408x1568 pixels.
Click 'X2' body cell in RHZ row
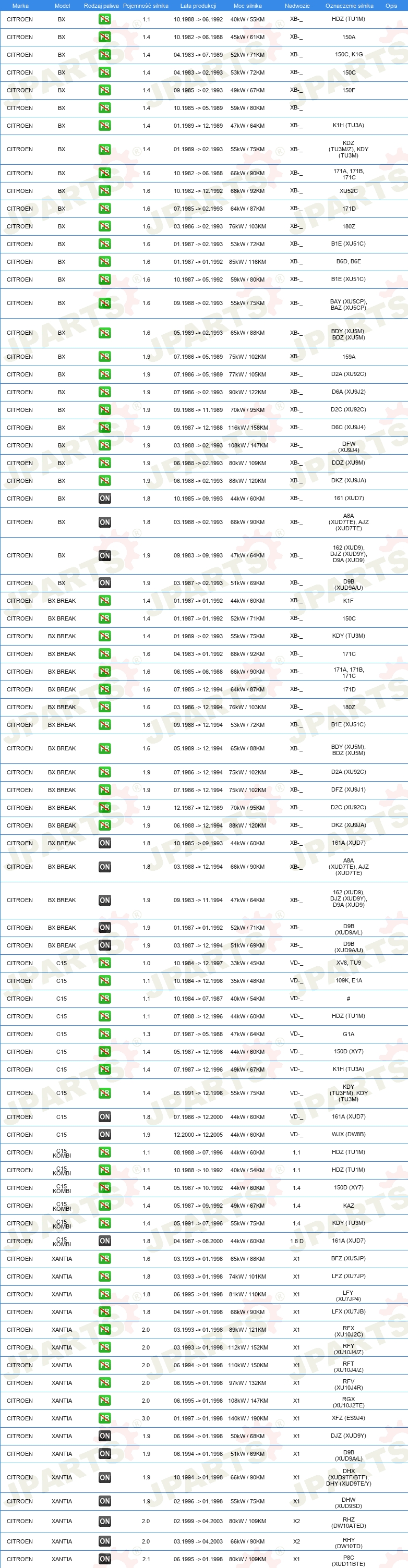296,1521
